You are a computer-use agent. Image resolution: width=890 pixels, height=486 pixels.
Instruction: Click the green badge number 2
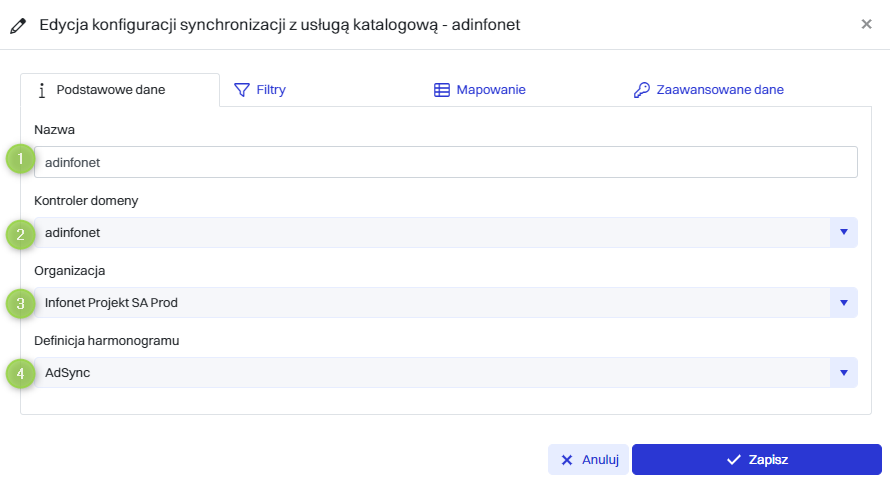point(20,234)
